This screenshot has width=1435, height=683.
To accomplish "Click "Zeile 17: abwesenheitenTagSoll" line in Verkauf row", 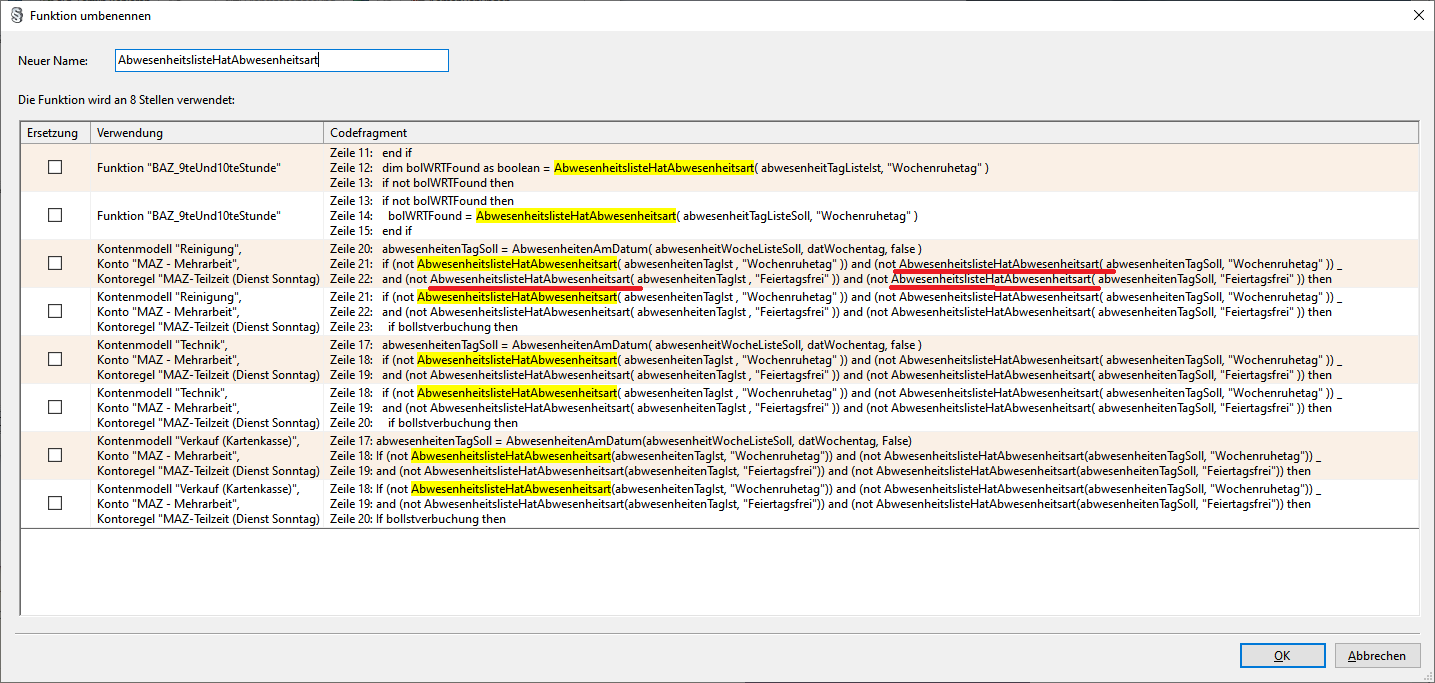I will click(621, 441).
